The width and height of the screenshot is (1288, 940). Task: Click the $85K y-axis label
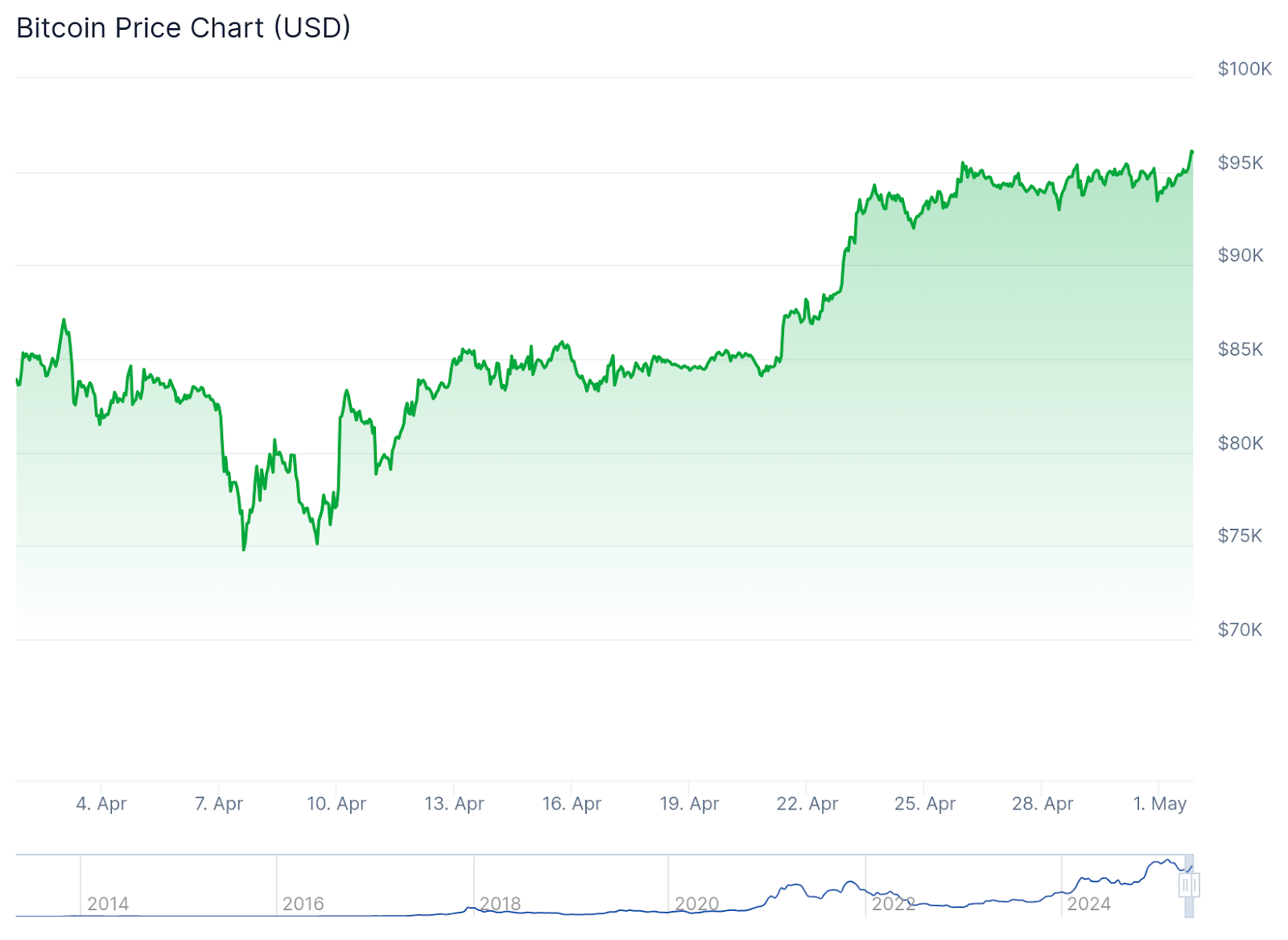(1241, 349)
